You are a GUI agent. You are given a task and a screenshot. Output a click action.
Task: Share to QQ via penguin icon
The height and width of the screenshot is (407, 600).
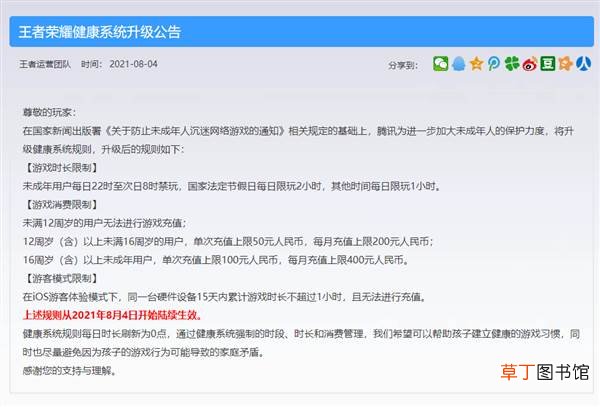(x=458, y=63)
